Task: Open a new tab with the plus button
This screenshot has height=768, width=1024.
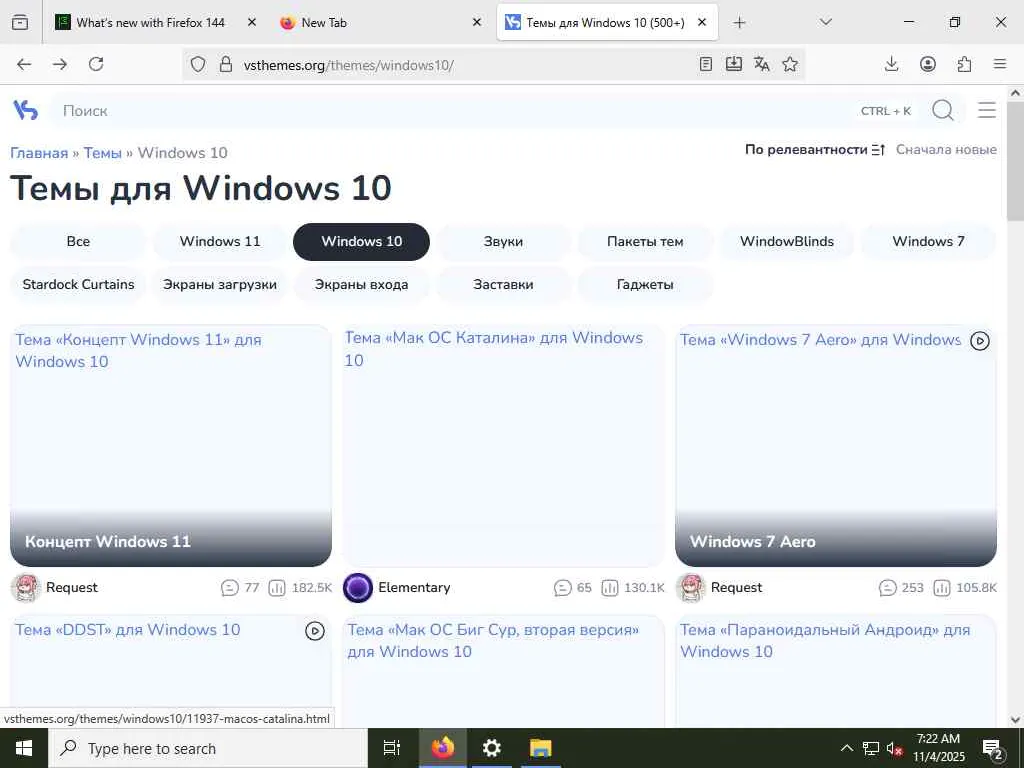Action: coord(739,23)
